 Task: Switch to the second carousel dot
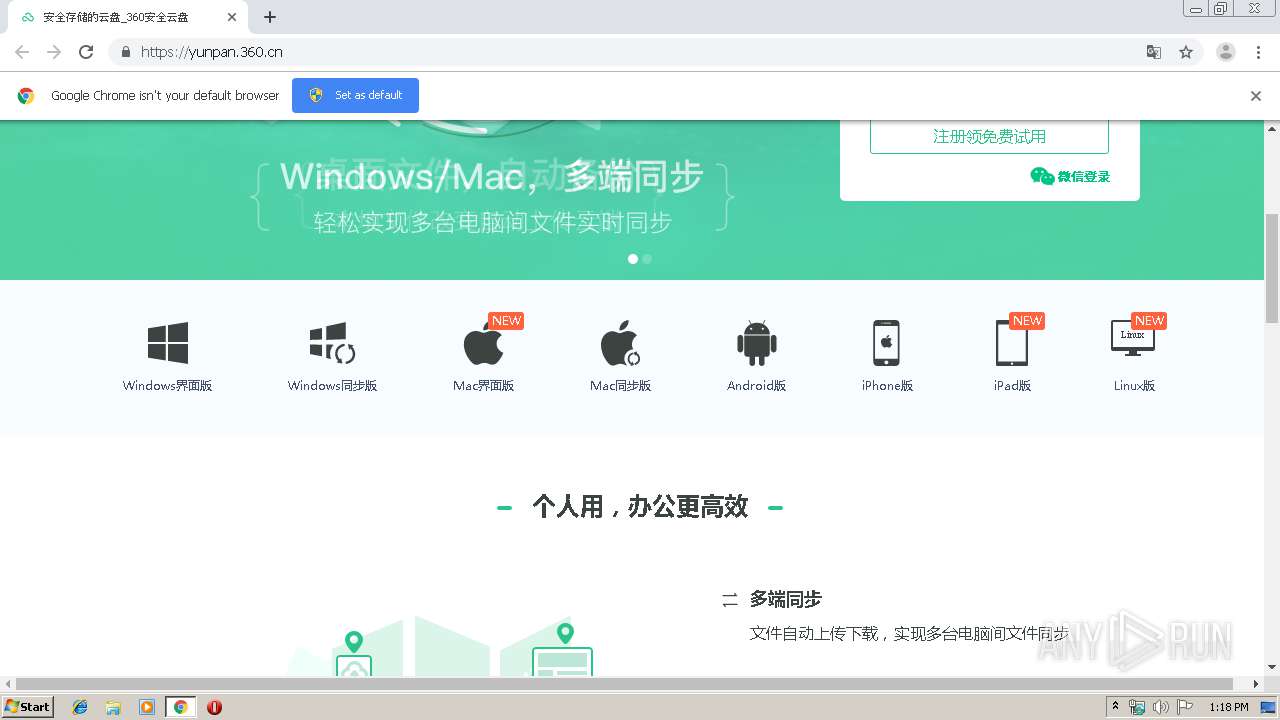pyautogui.click(x=647, y=259)
